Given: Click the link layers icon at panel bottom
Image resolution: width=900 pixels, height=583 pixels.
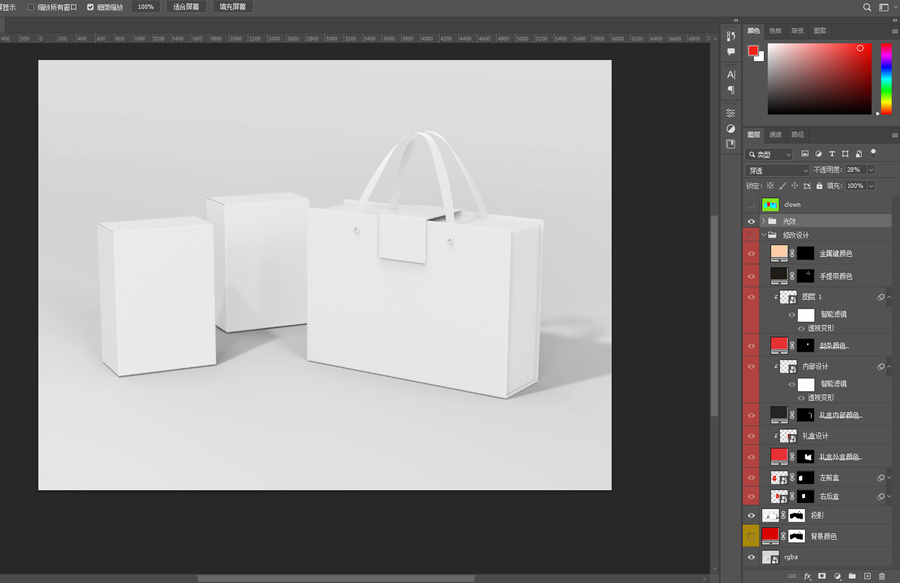Looking at the screenshot, I should coord(792,576).
